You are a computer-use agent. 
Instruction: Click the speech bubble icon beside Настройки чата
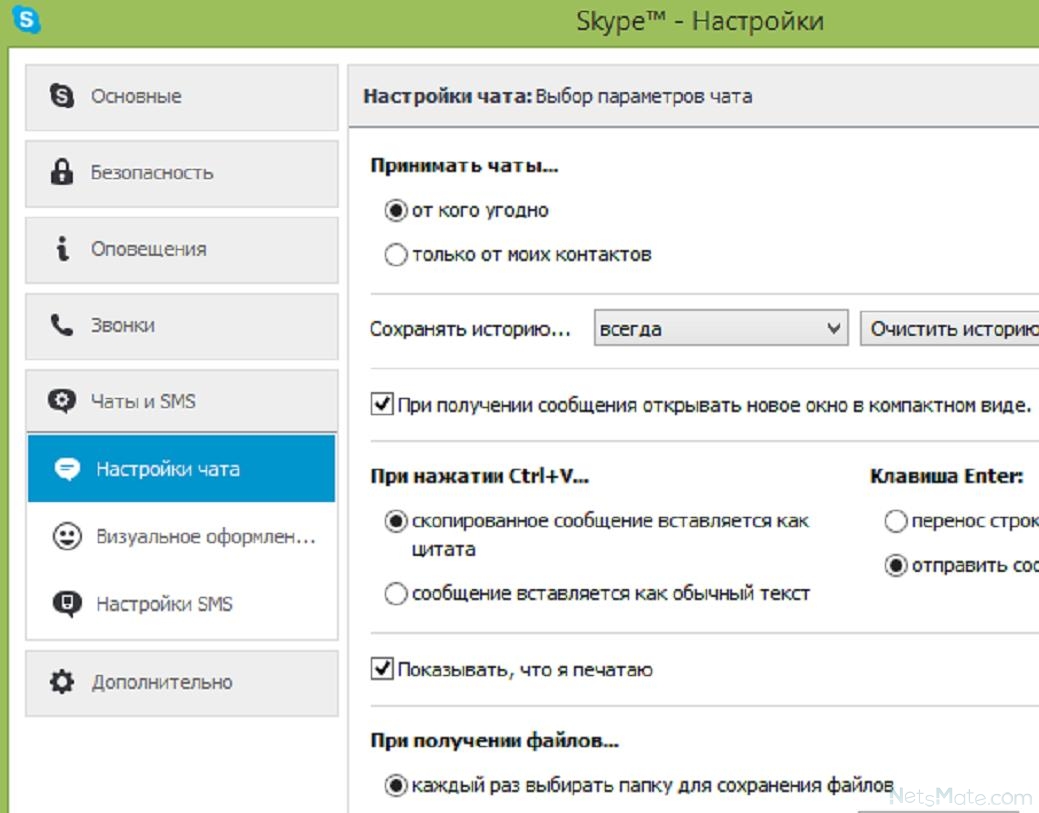pos(67,469)
